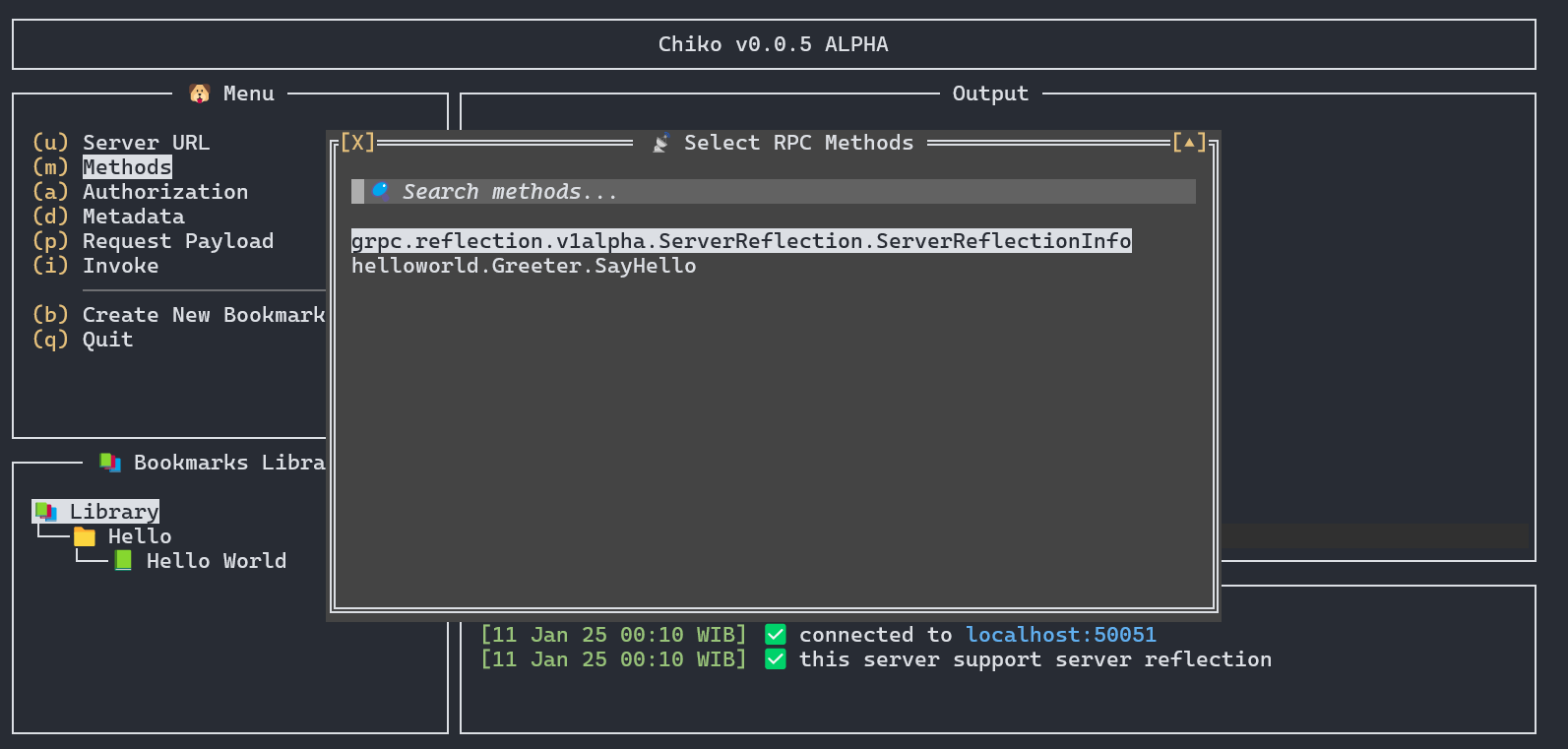
Task: Open the Methods menu item
Action: [x=127, y=167]
